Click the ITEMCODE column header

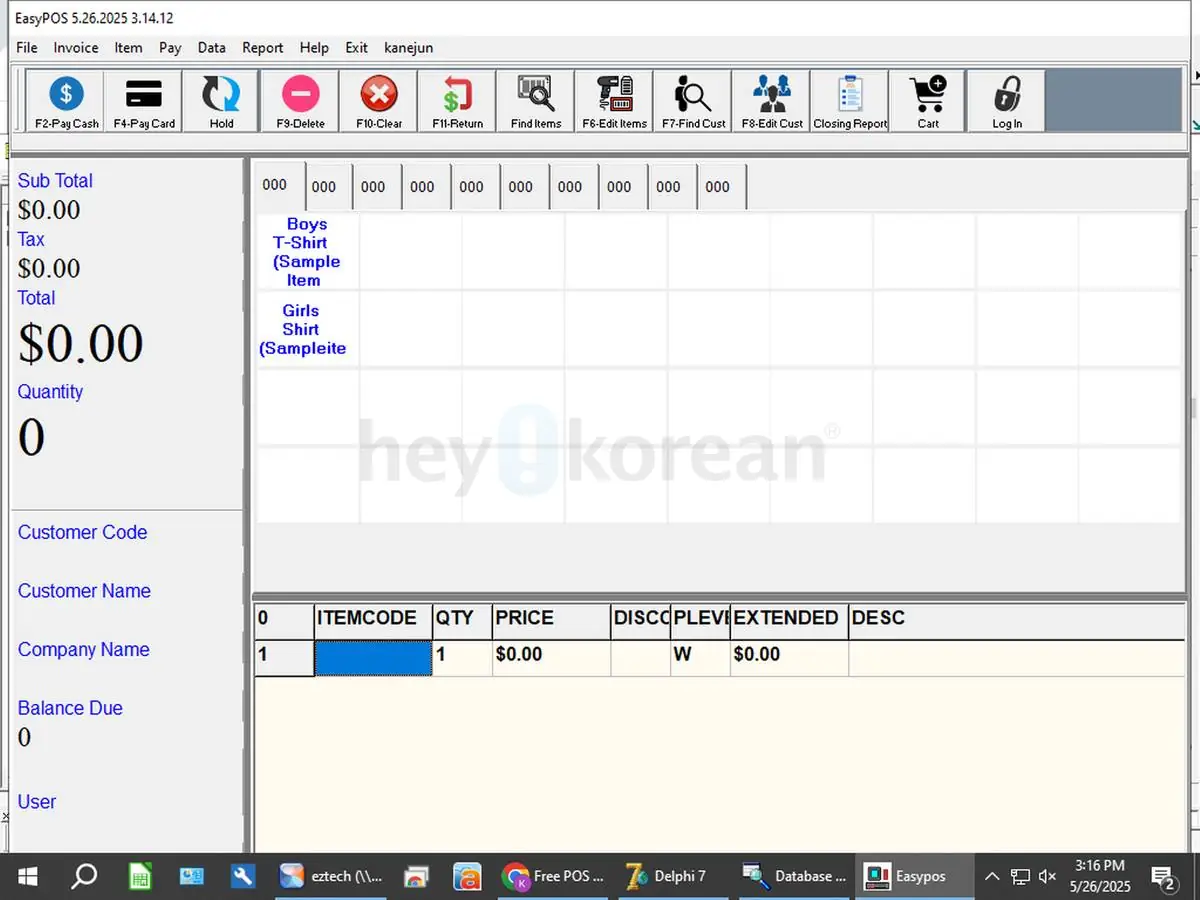click(x=373, y=619)
